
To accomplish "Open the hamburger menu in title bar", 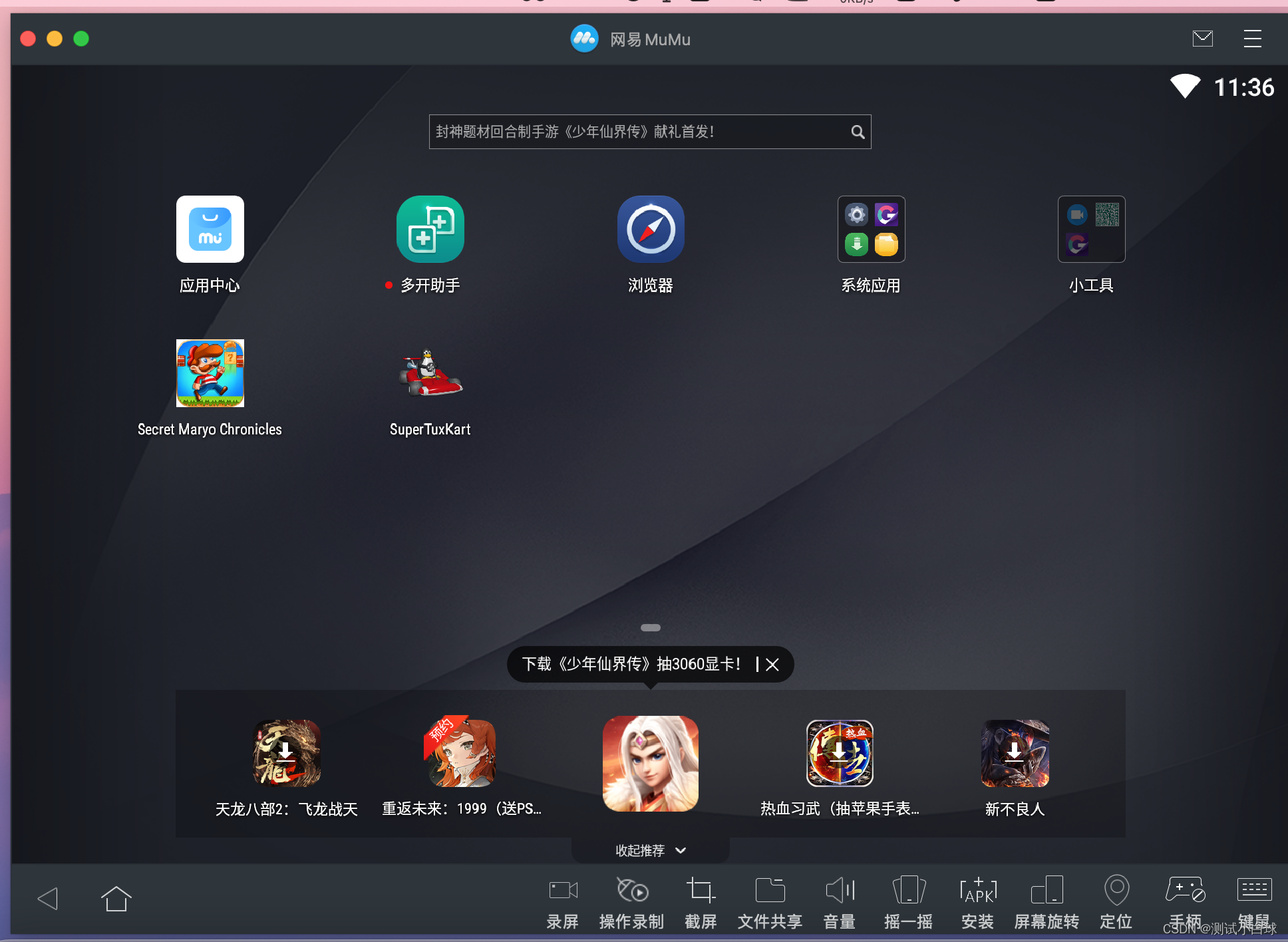I will pyautogui.click(x=1252, y=39).
